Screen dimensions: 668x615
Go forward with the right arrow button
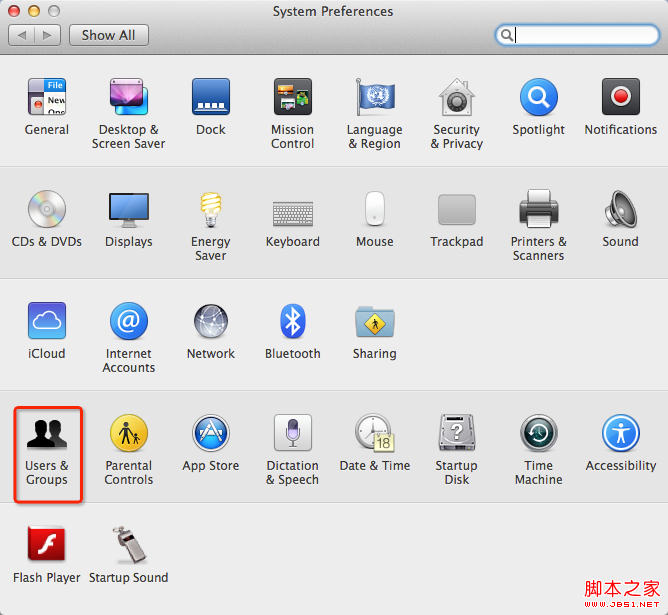pyautogui.click(x=47, y=35)
